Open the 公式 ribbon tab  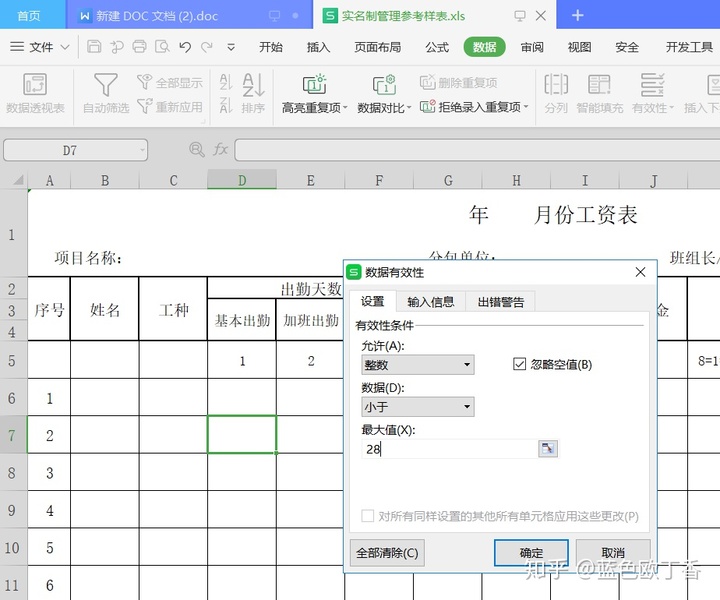(437, 47)
